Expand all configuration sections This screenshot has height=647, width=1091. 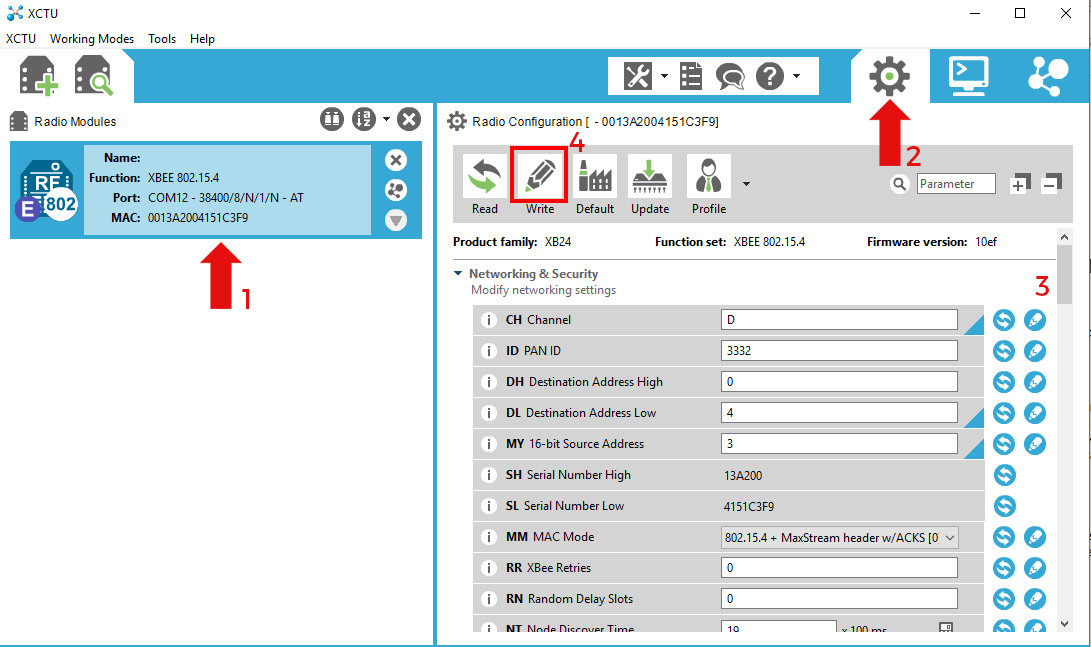(x=1020, y=184)
